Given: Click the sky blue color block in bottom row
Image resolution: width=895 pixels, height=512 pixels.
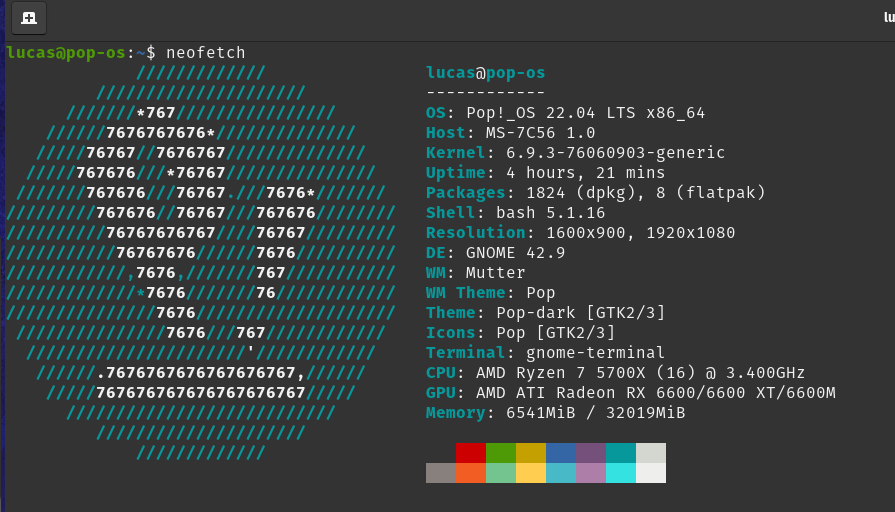Looking at the screenshot, I should [561, 473].
